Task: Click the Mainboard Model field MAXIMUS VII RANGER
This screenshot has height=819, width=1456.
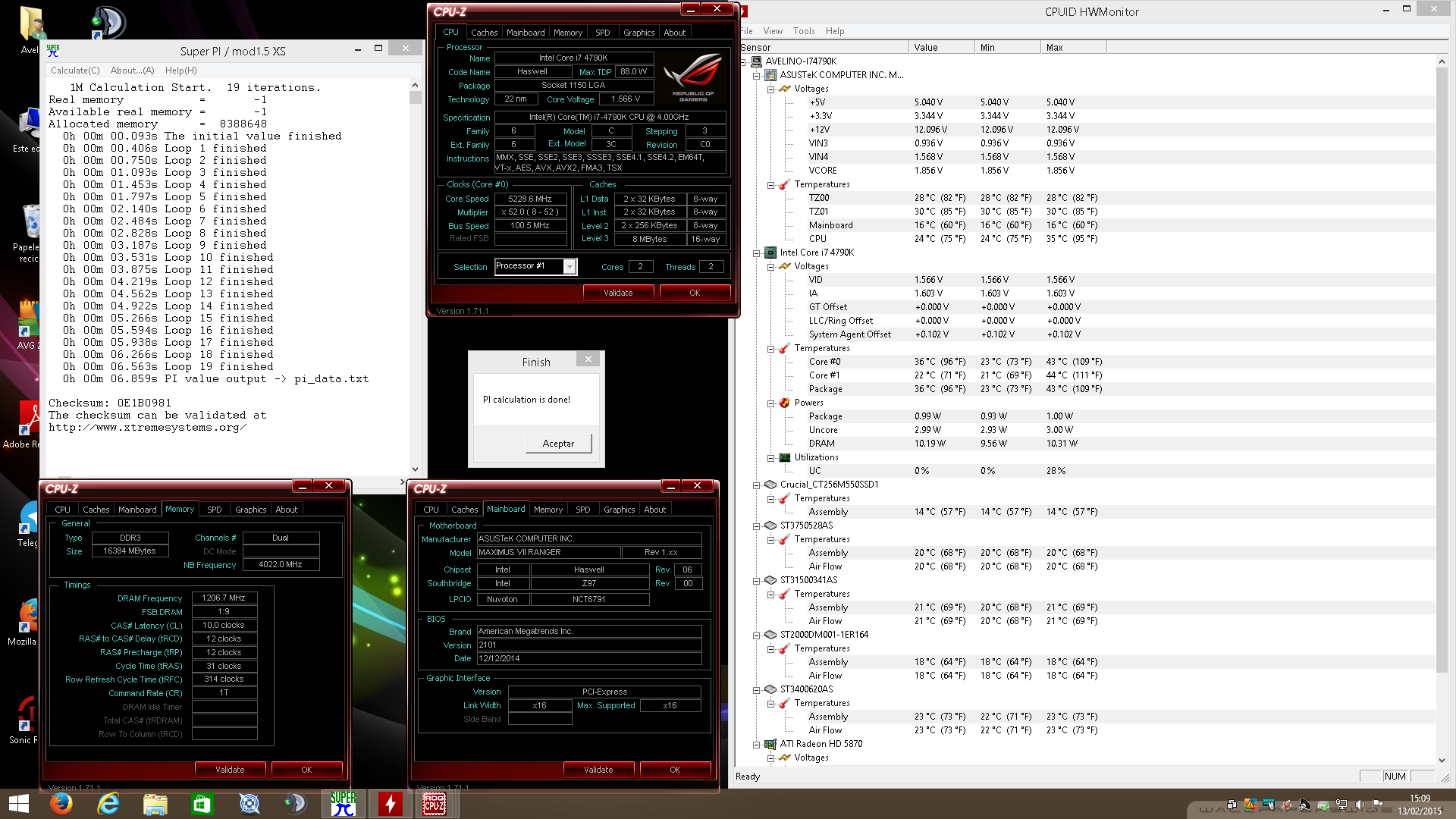Action: click(548, 552)
